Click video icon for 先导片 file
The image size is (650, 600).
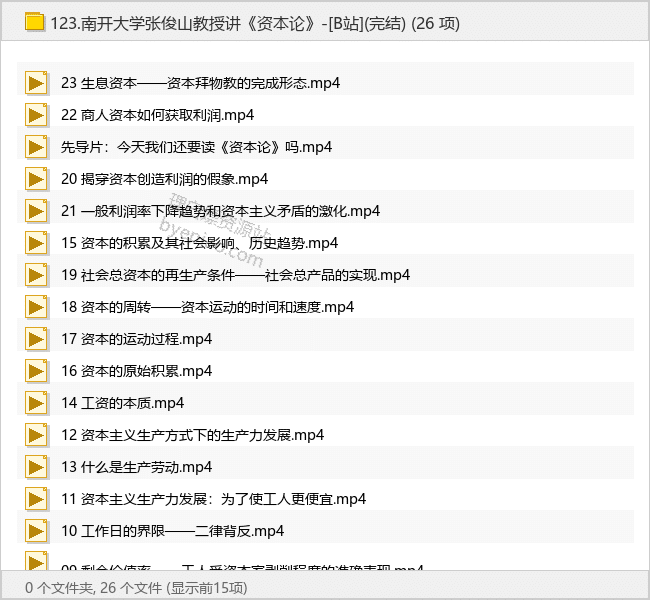click(36, 147)
